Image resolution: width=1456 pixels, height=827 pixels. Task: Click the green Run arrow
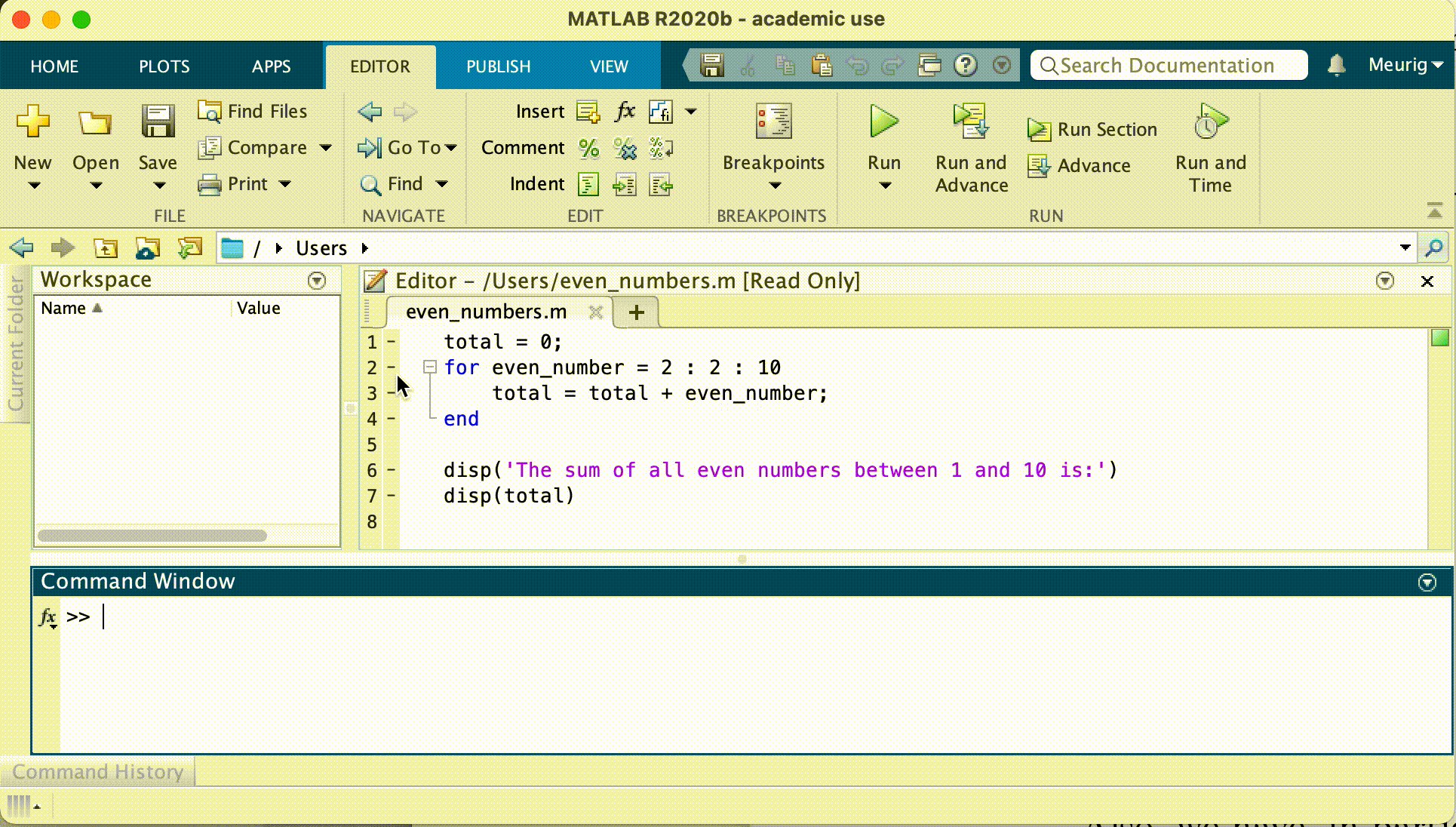[x=883, y=121]
